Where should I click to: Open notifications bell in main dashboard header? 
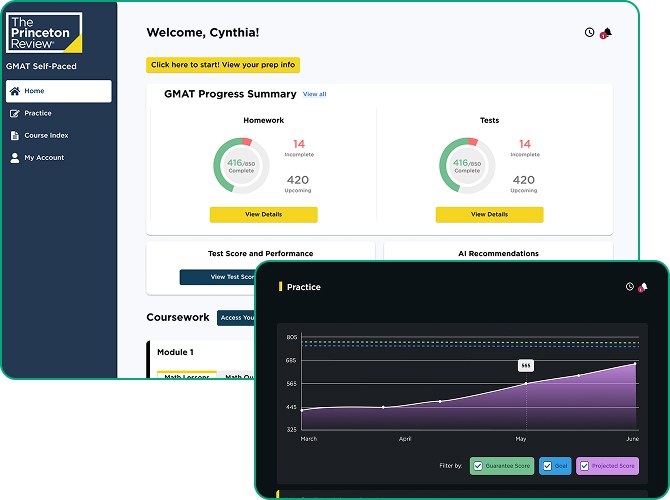(x=606, y=33)
